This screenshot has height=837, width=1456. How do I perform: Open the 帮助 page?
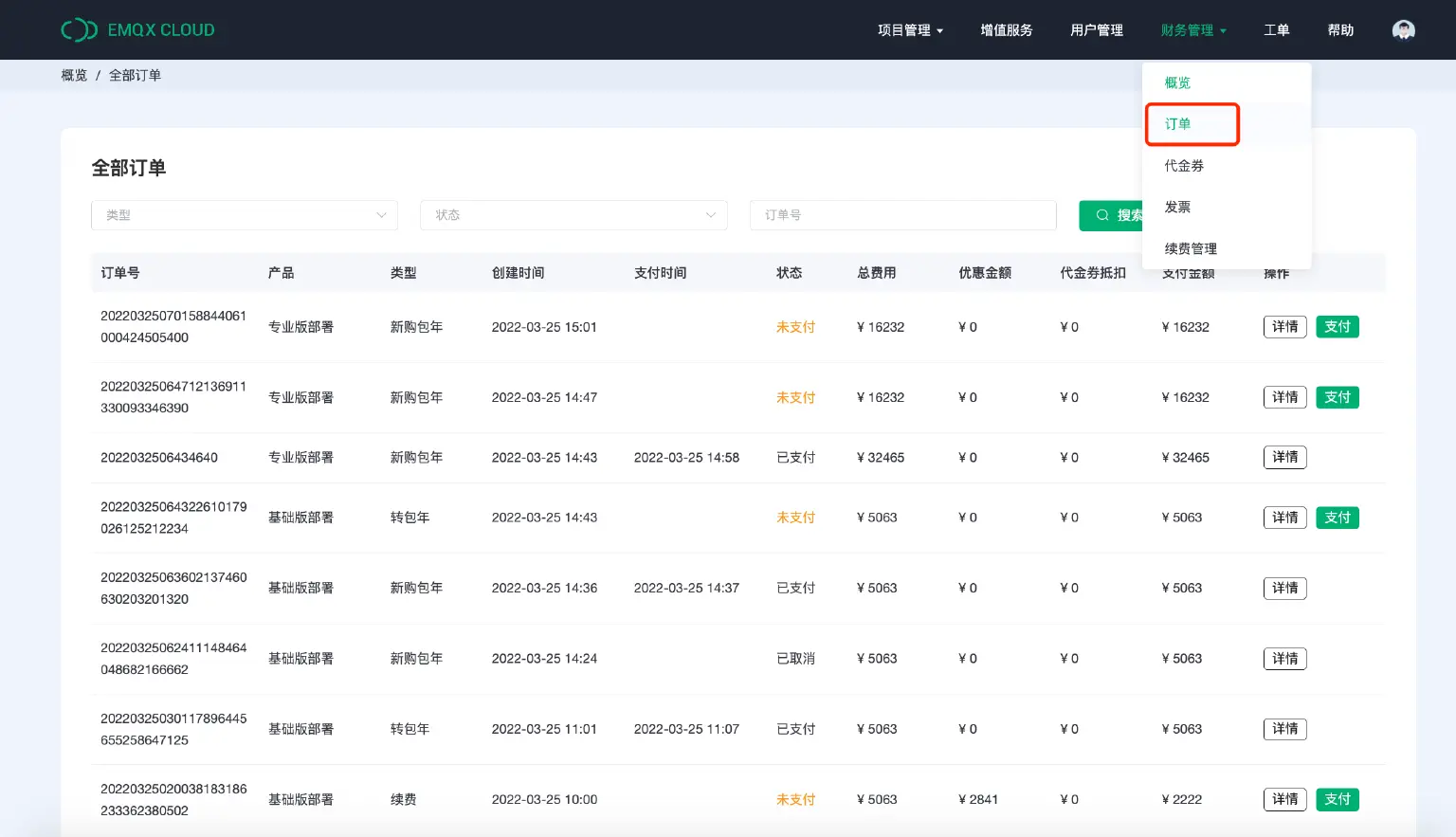[1340, 29]
